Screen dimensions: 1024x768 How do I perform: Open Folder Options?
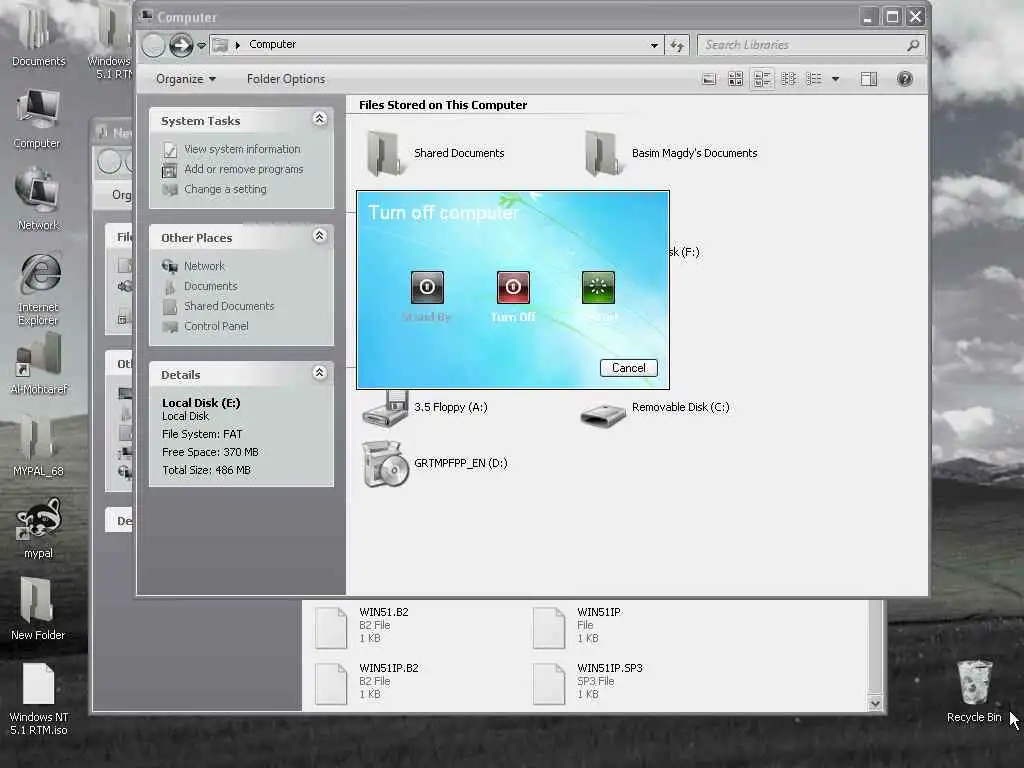pos(285,79)
